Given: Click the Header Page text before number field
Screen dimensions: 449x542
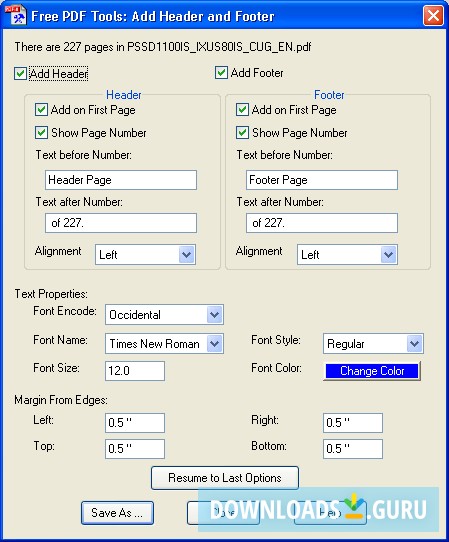Looking at the screenshot, I should pyautogui.click(x=121, y=180).
